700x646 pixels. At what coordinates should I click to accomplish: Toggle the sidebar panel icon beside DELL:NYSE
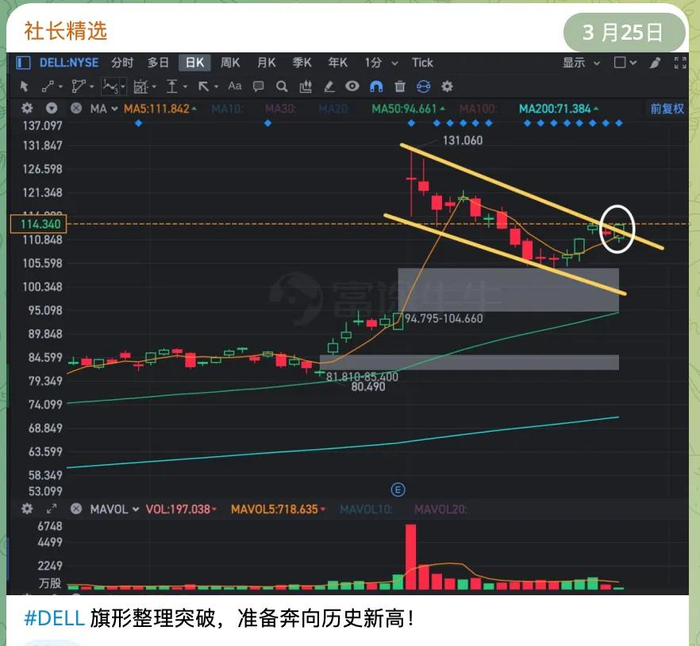coord(23,63)
